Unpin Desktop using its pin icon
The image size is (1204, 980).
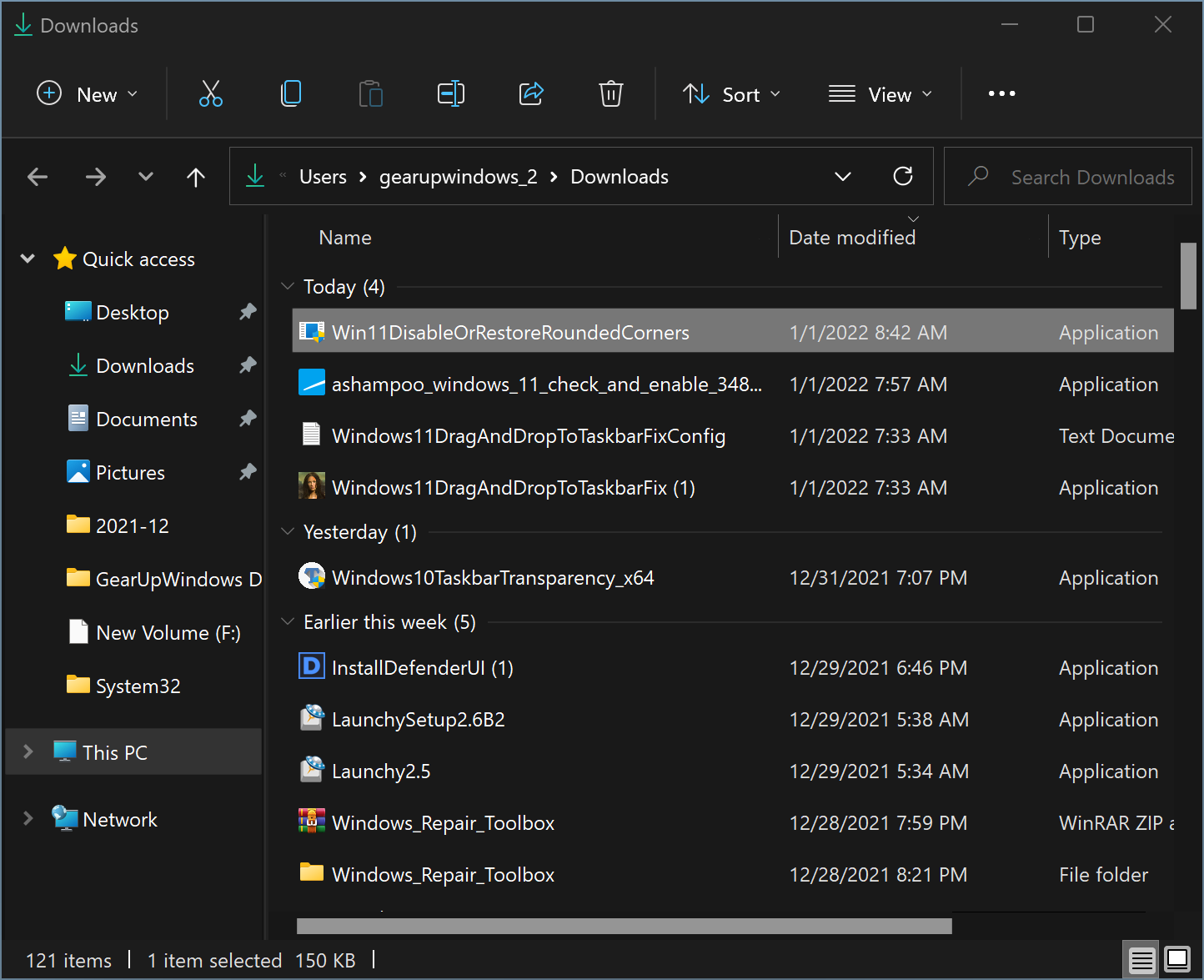coord(248,312)
